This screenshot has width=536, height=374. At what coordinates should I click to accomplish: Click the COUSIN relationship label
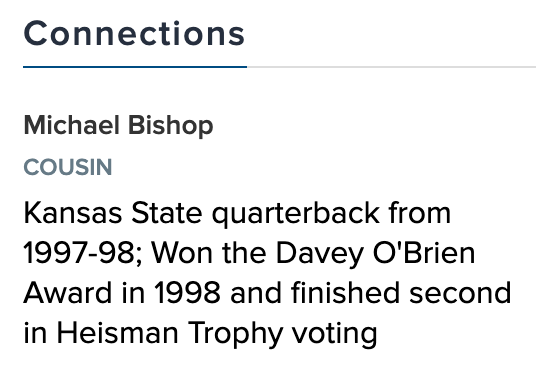tap(68, 167)
